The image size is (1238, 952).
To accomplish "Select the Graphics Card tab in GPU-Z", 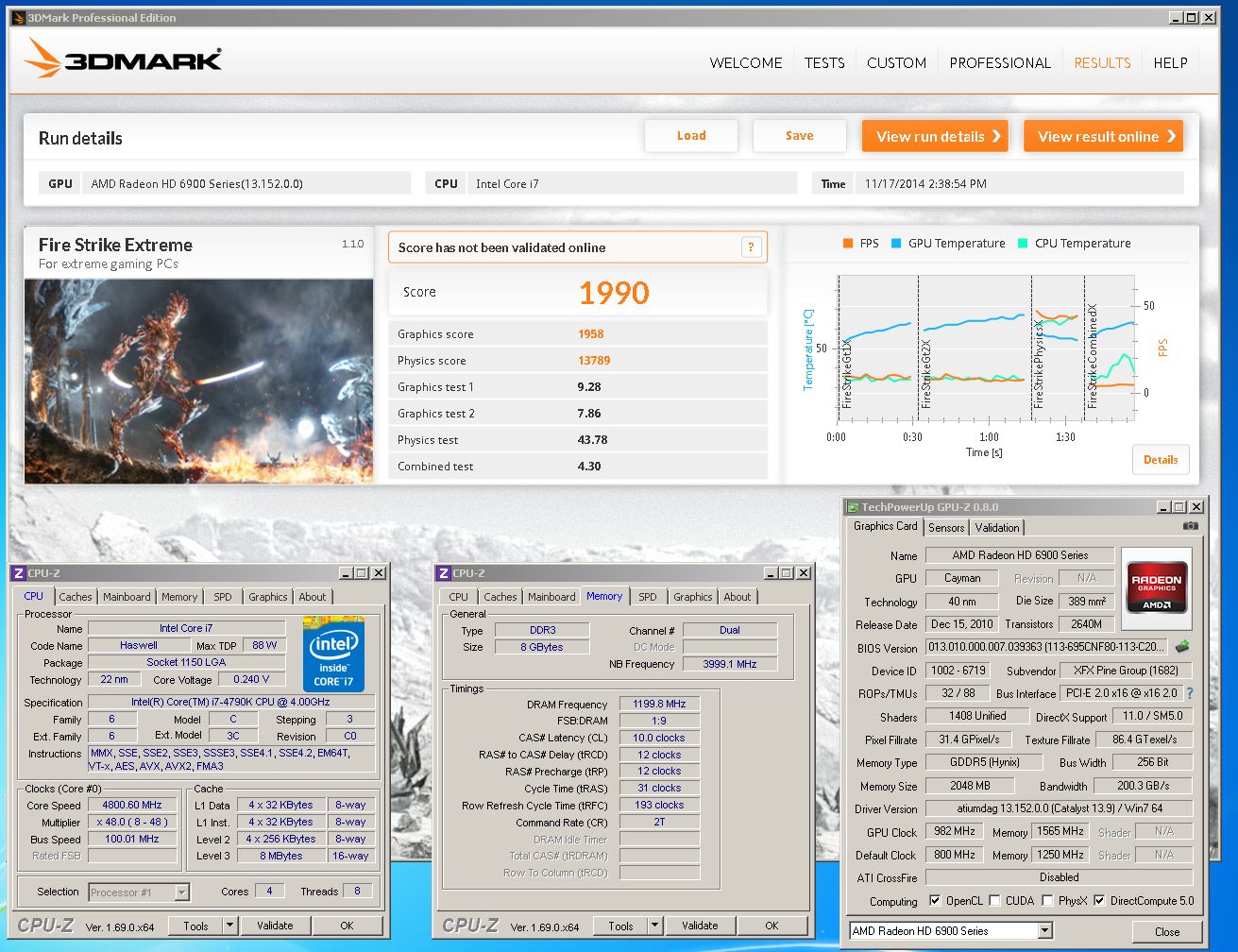I will pos(885,526).
